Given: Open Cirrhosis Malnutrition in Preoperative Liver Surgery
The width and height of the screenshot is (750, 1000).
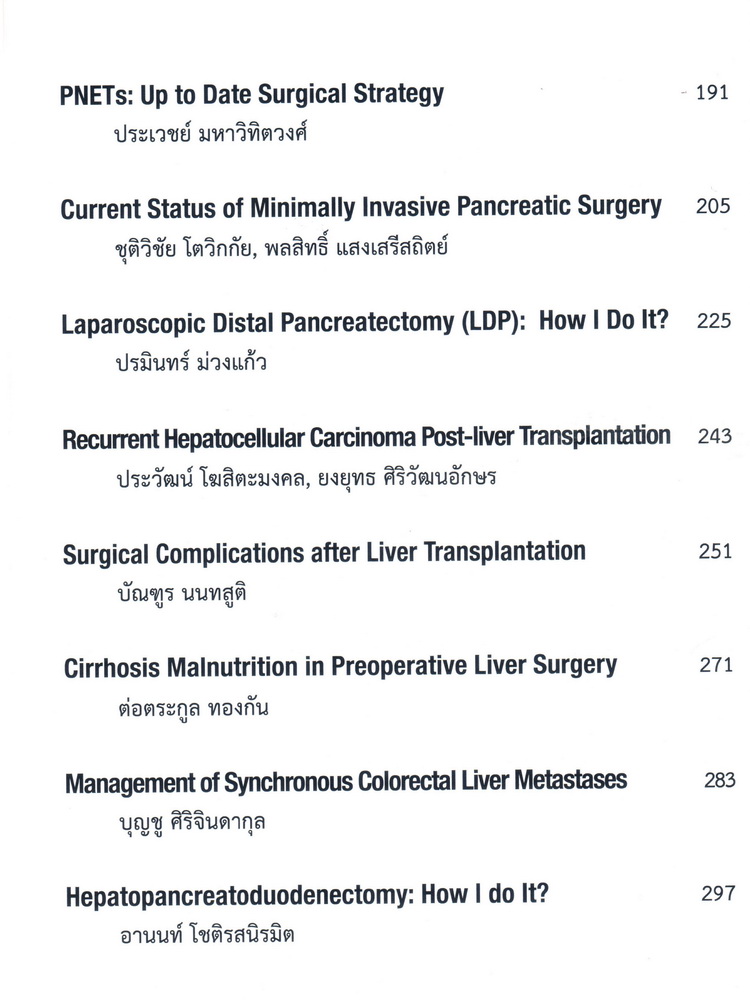Looking at the screenshot, I should [341, 667].
